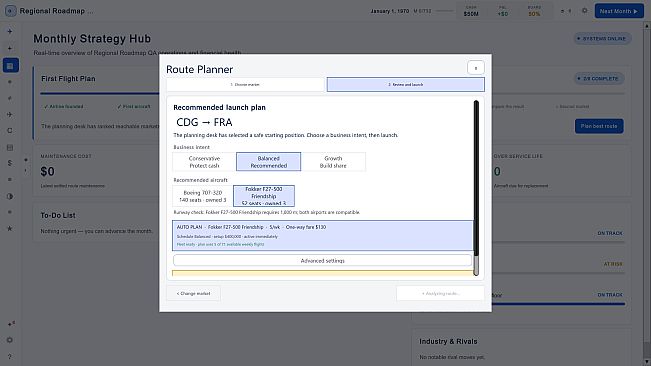This screenshot has height=366, width=651.
Task: Choose the Balanced Recommended intent
Action: coord(269,162)
